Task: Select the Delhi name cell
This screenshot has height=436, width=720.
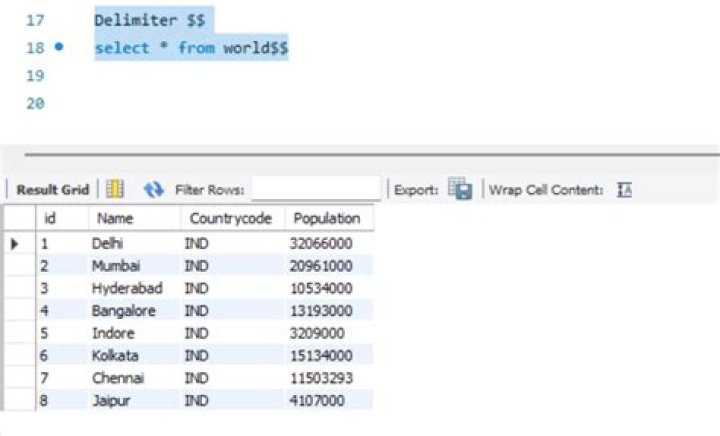Action: pyautogui.click(x=107, y=243)
